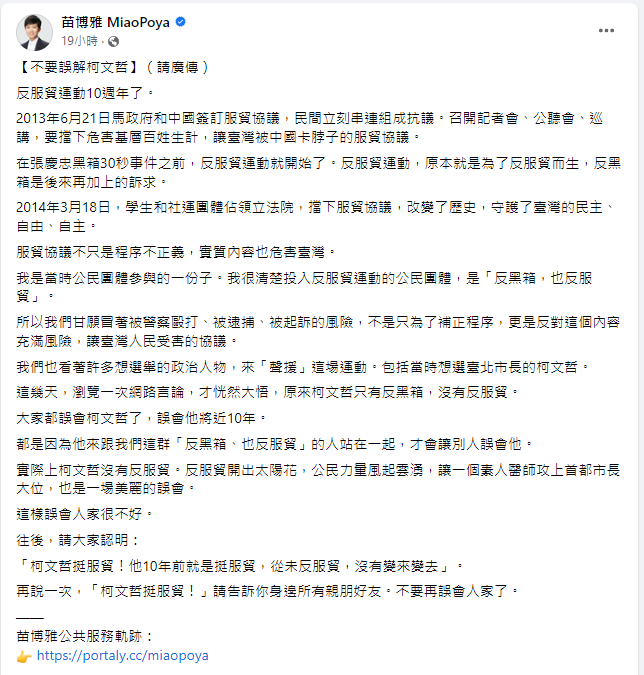This screenshot has height=675, width=644.
Task: Open the 苗博雅 MiaoPoya profile name link
Action: tap(115, 22)
